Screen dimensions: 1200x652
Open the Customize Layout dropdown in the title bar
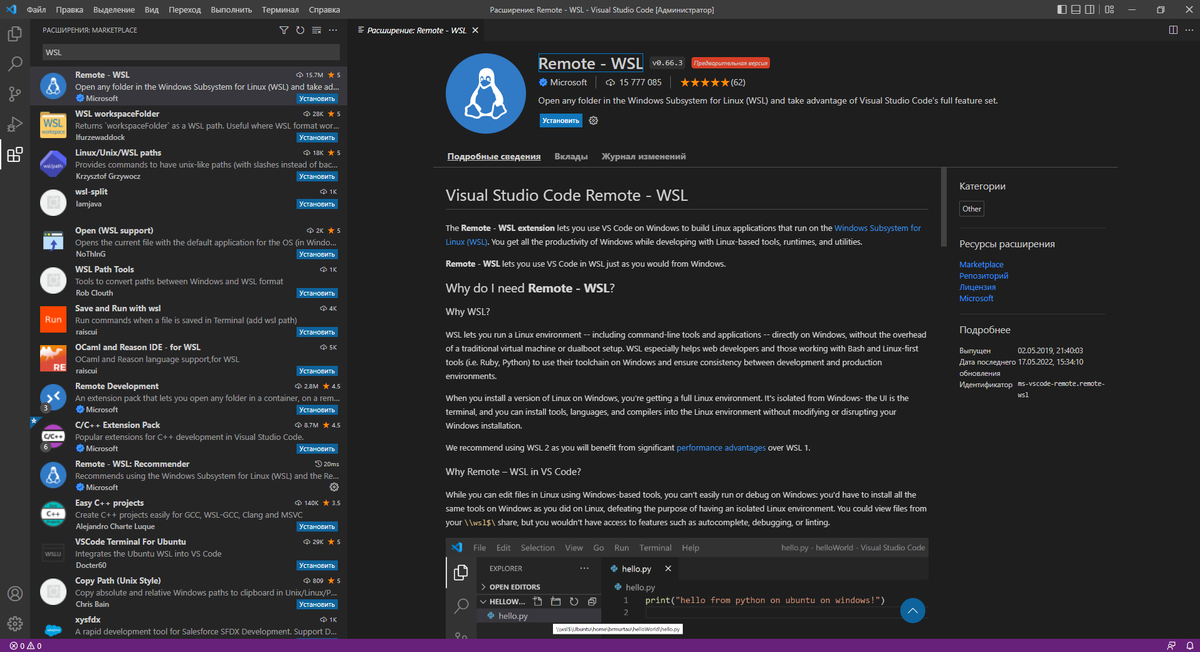tap(1109, 9)
